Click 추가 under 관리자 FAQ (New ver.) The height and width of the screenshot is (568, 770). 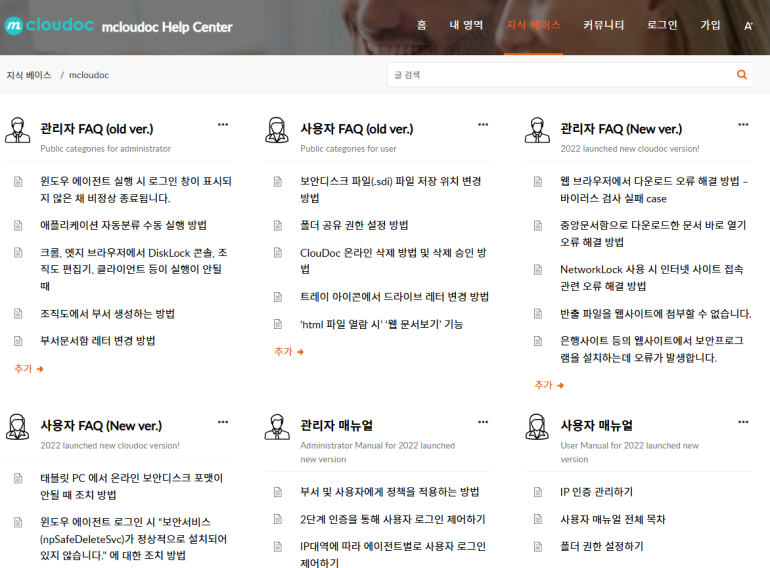pyautogui.click(x=549, y=385)
